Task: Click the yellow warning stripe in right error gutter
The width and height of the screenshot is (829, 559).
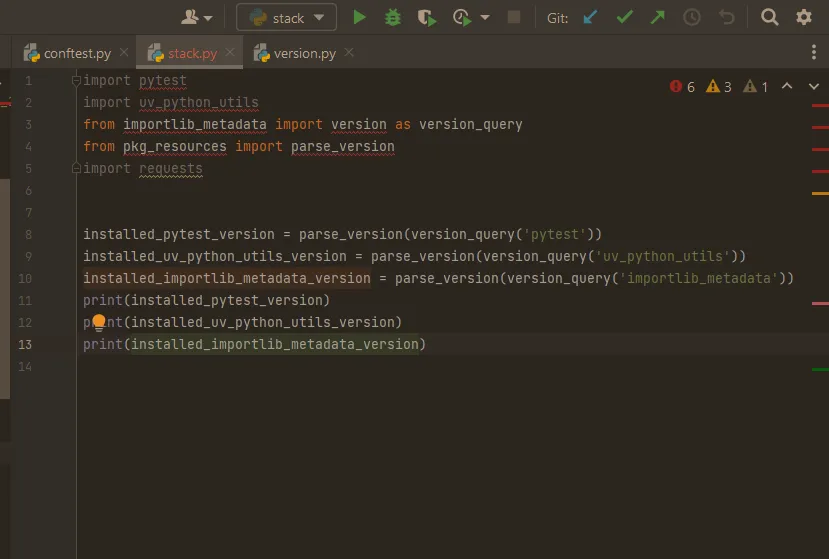Action: click(x=820, y=194)
